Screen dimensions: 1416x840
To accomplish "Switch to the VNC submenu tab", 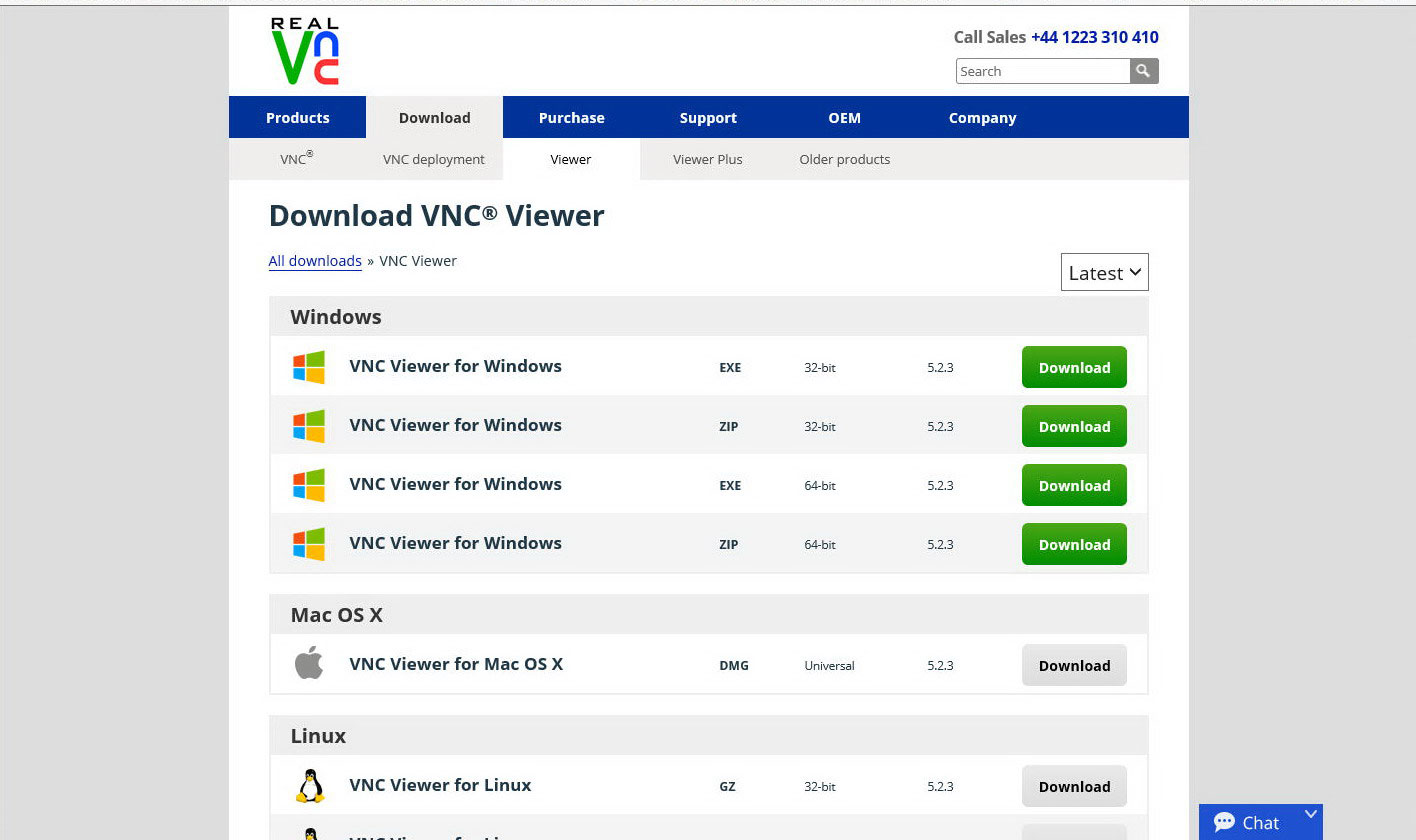I will [297, 159].
